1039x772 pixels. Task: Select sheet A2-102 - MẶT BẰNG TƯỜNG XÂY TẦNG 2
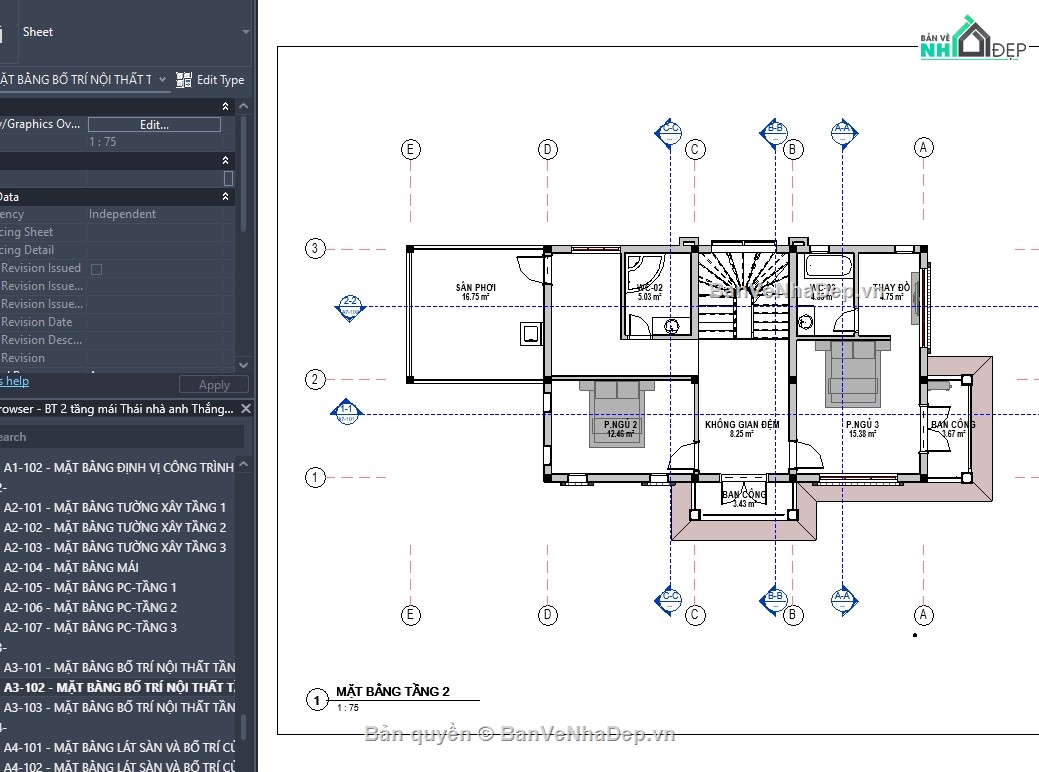pyautogui.click(x=115, y=527)
